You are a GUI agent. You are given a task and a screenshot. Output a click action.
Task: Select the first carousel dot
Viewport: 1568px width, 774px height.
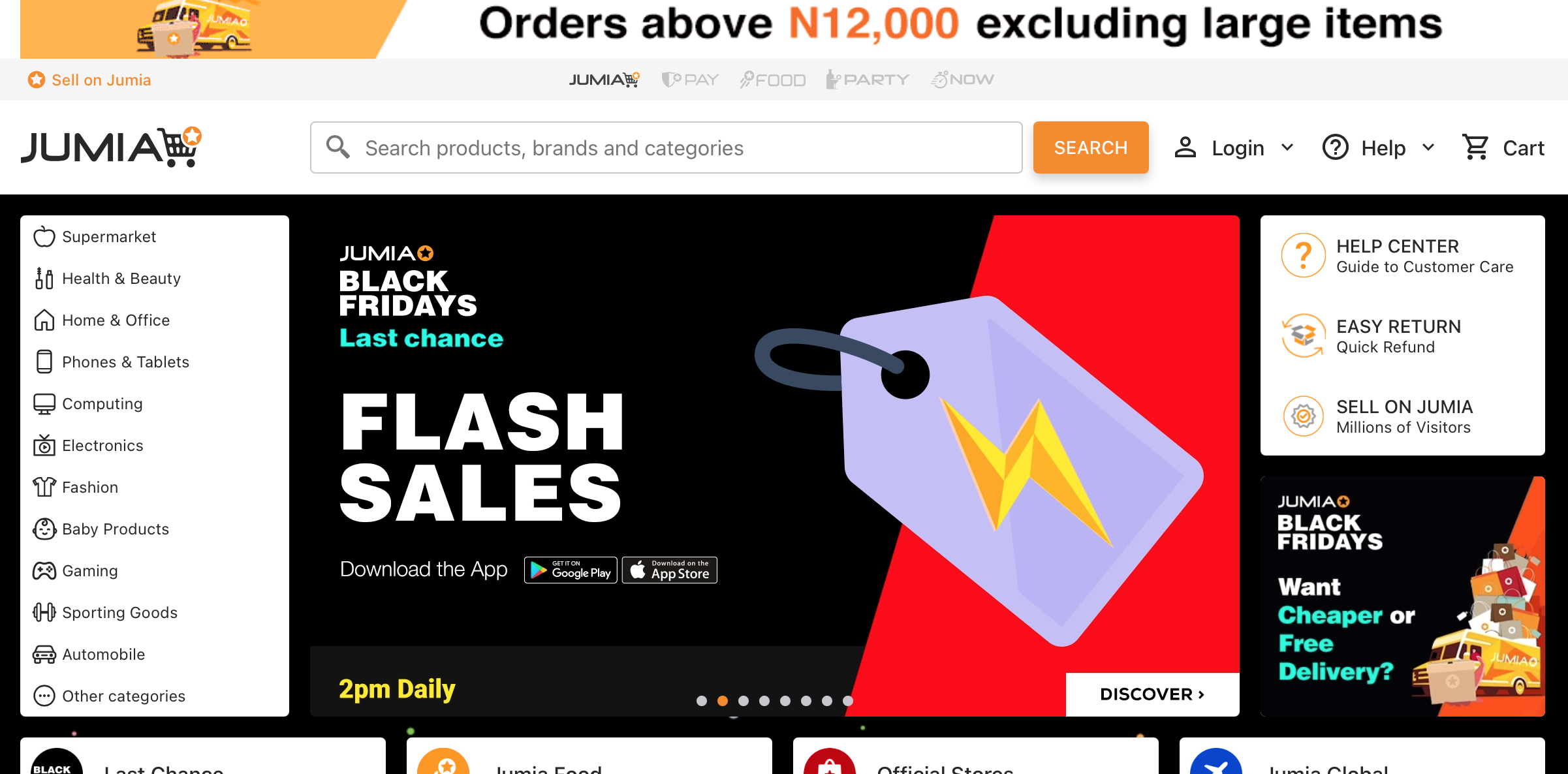pos(702,701)
